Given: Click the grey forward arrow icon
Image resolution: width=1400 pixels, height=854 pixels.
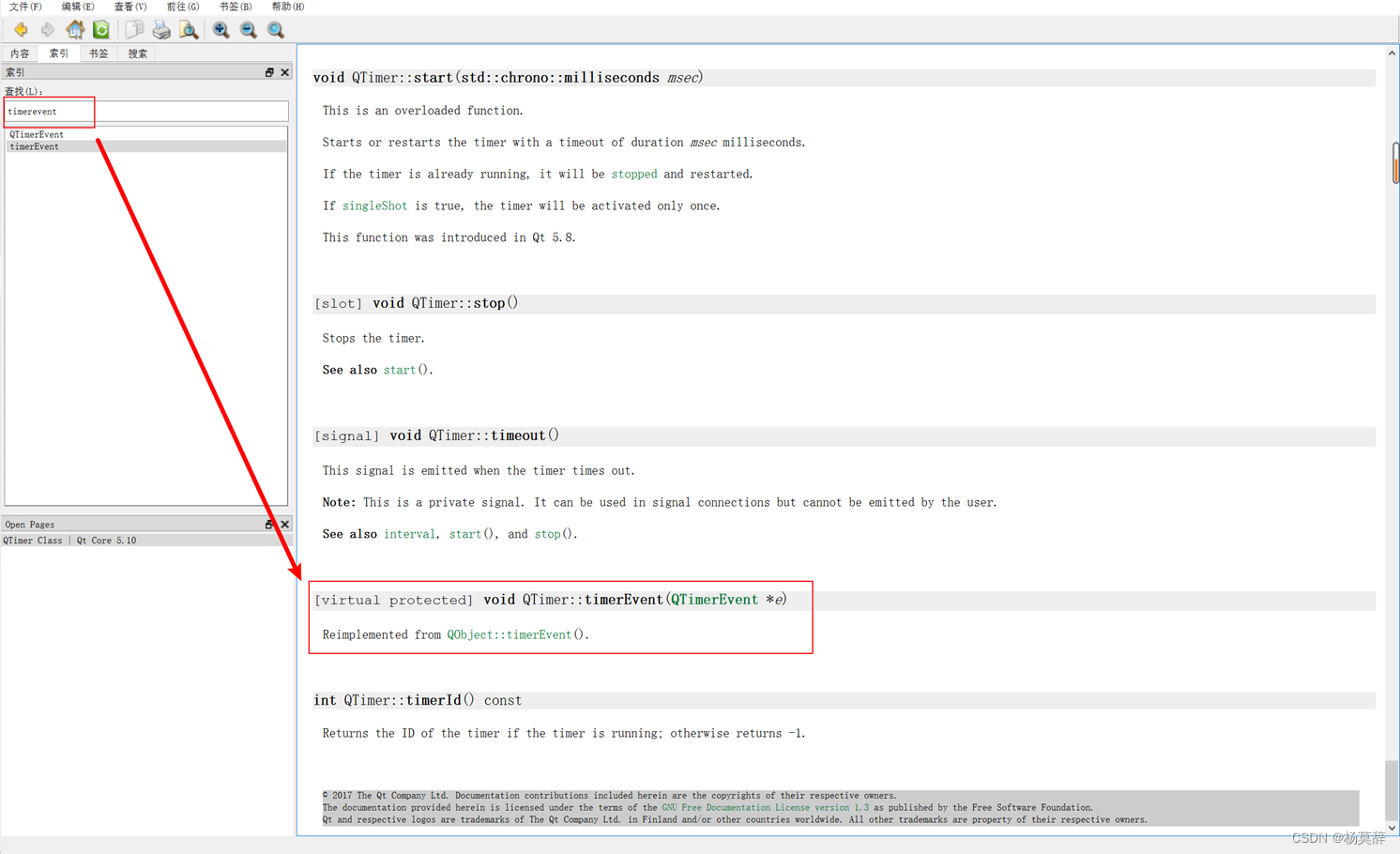Looking at the screenshot, I should click(x=47, y=30).
